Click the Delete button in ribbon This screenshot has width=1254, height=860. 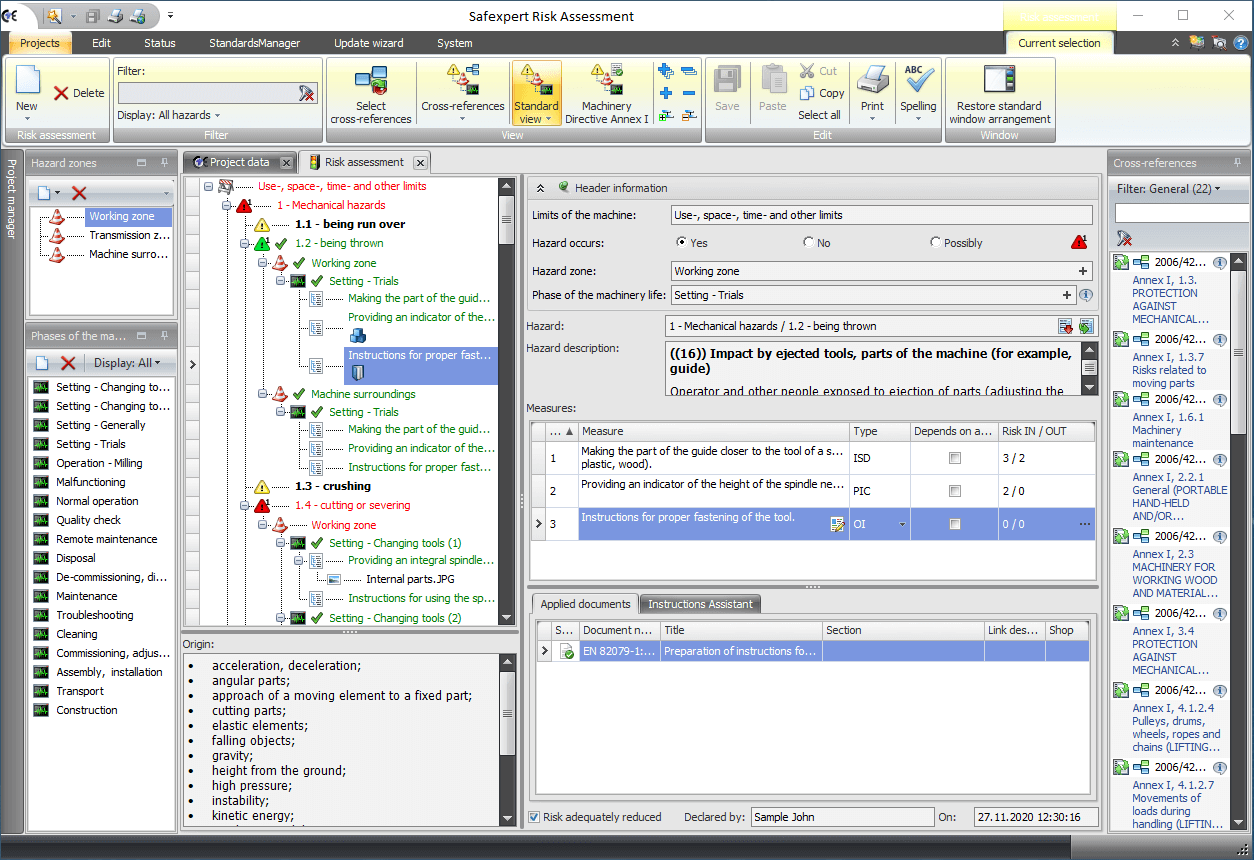pos(79,93)
